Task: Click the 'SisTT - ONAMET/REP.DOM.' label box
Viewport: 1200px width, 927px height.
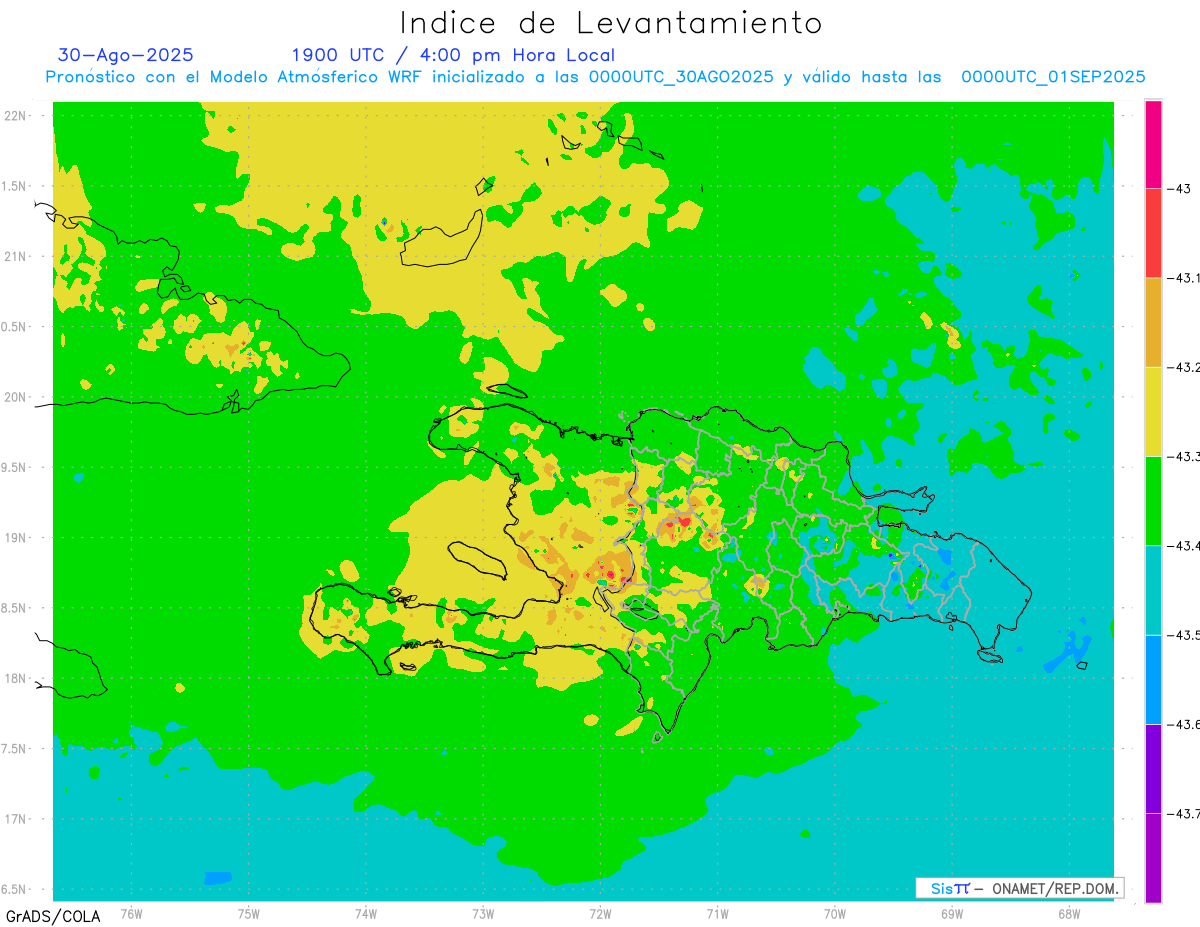Action: click(x=1020, y=888)
